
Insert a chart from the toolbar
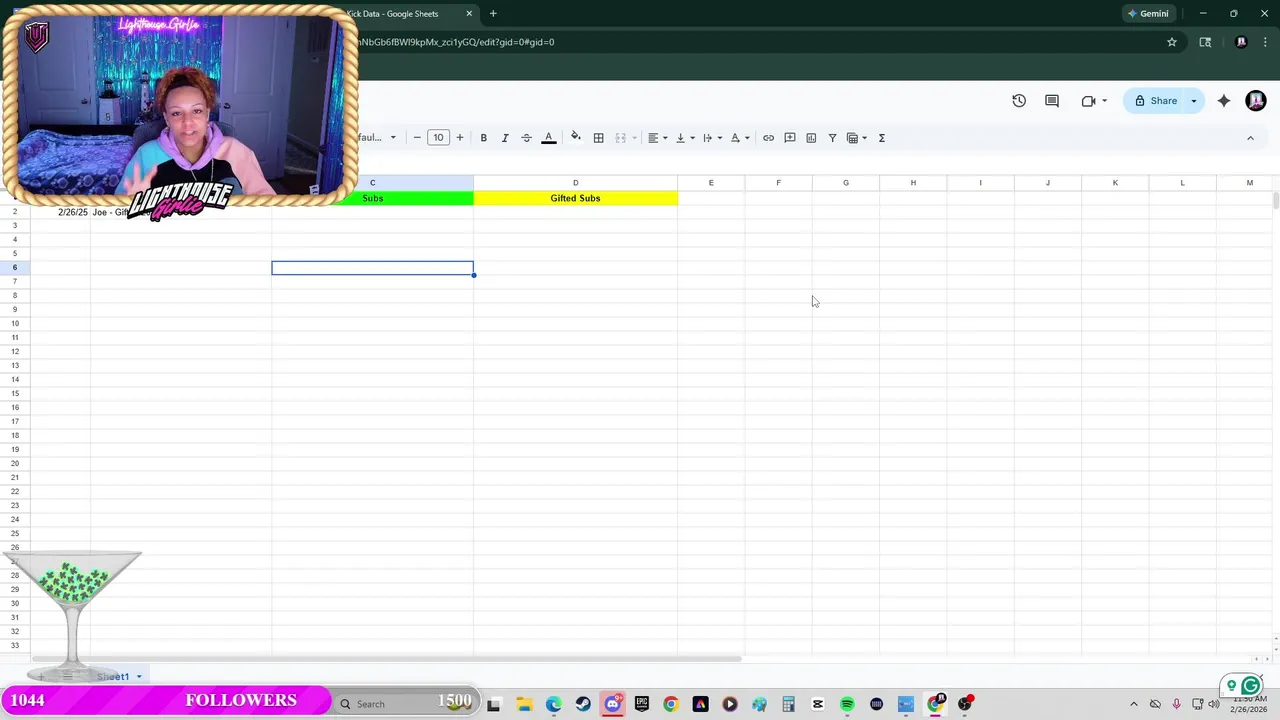point(811,138)
